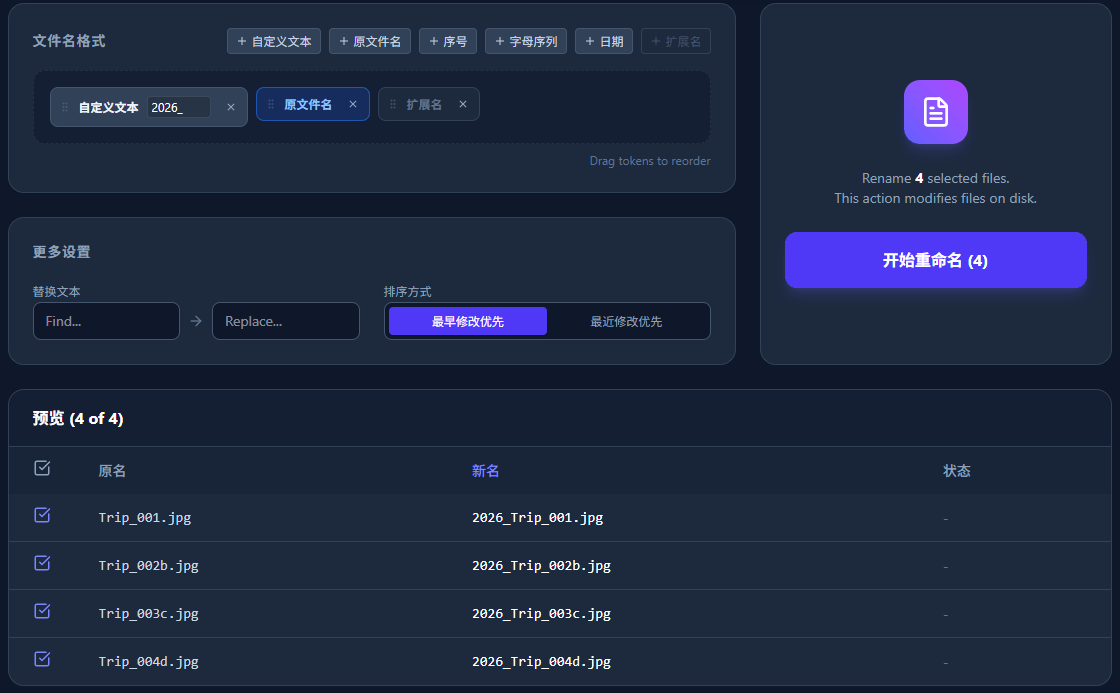
Task: Click new name 2026_Trip_003c.jpg
Action: pyautogui.click(x=541, y=614)
